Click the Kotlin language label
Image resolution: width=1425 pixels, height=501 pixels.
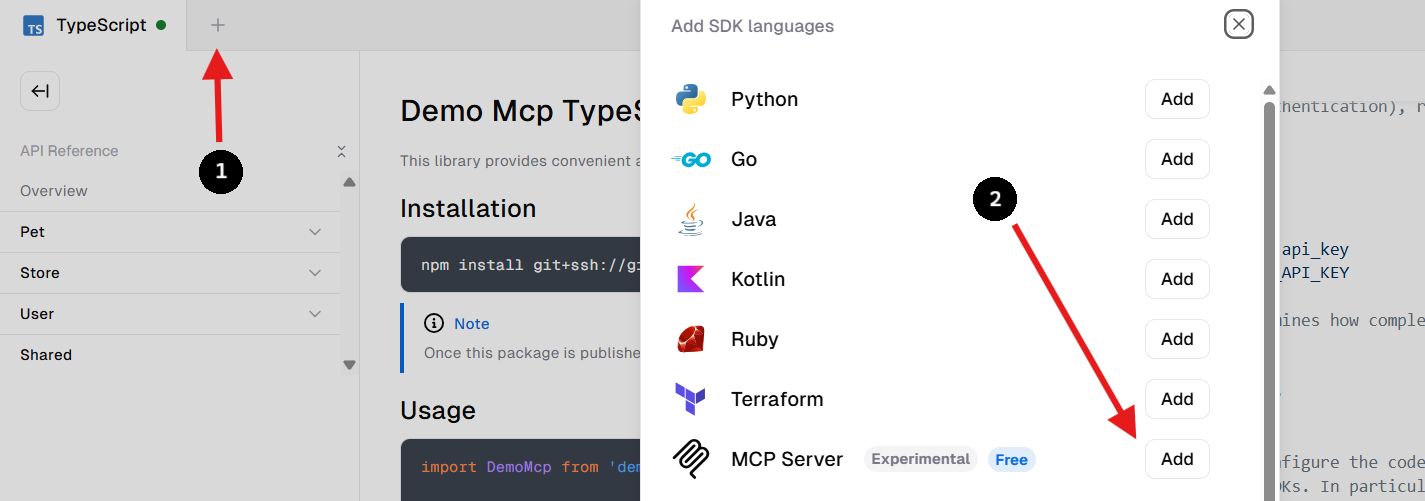click(758, 279)
